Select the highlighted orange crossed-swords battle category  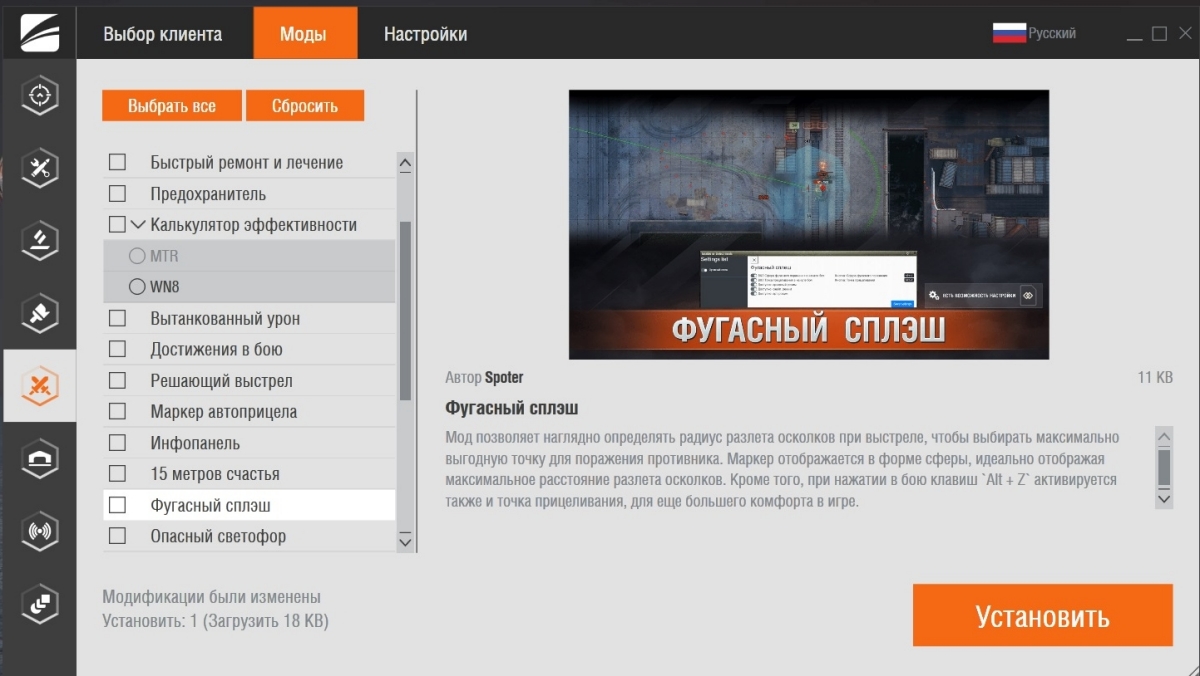[40, 386]
